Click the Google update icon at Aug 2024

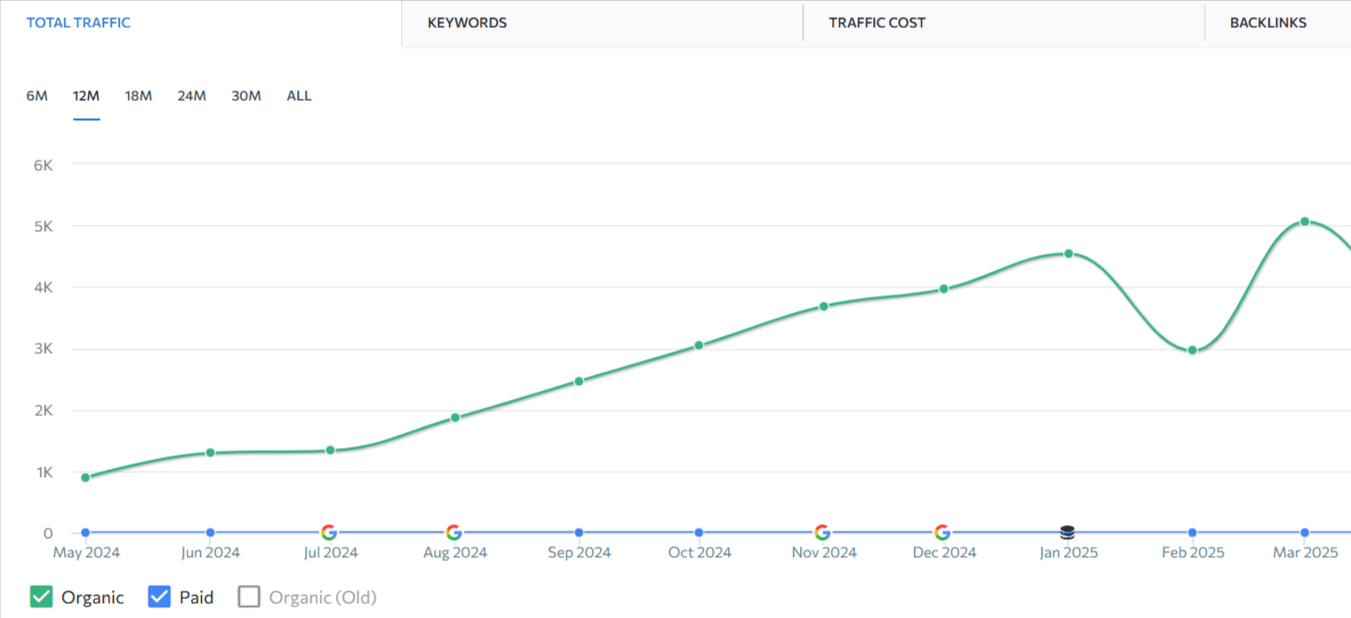coord(454,533)
